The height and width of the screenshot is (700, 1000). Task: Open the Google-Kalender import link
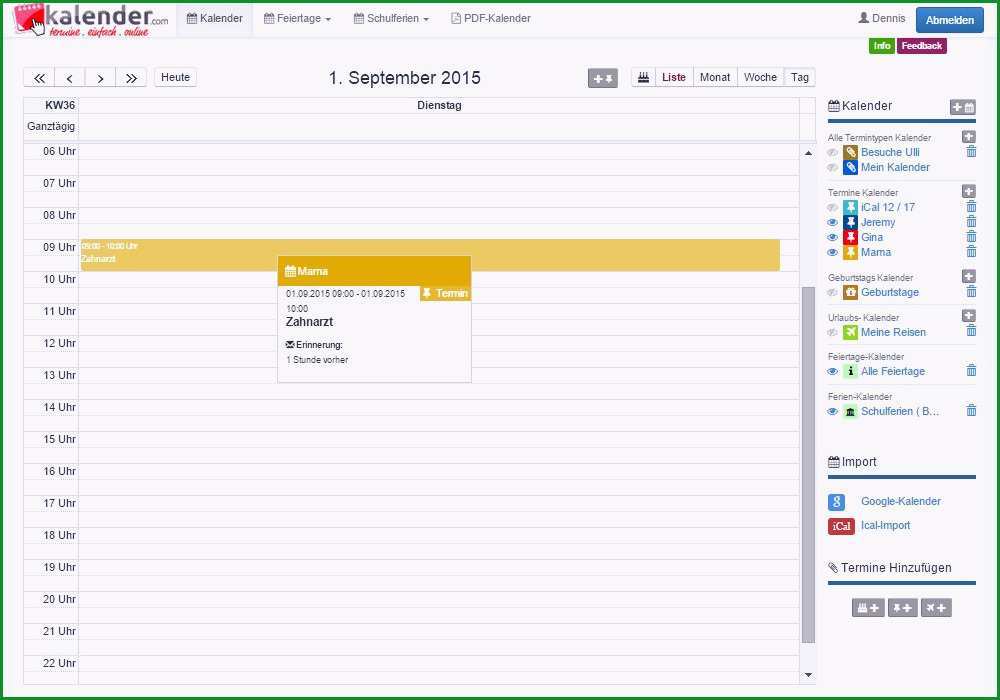point(901,501)
